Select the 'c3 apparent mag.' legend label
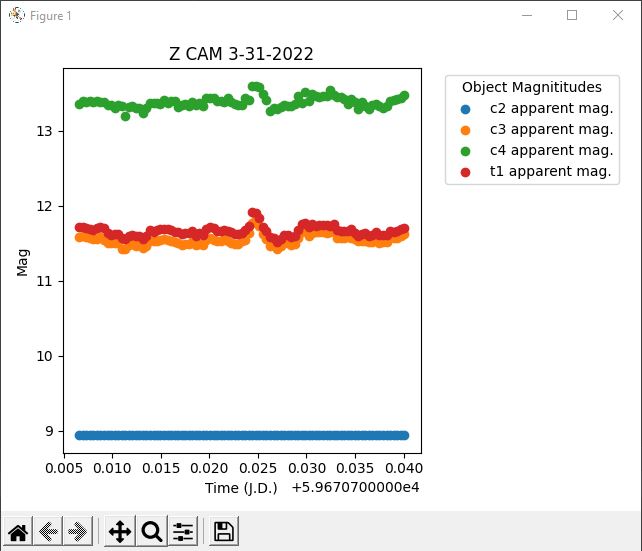642x551 pixels. (x=551, y=129)
